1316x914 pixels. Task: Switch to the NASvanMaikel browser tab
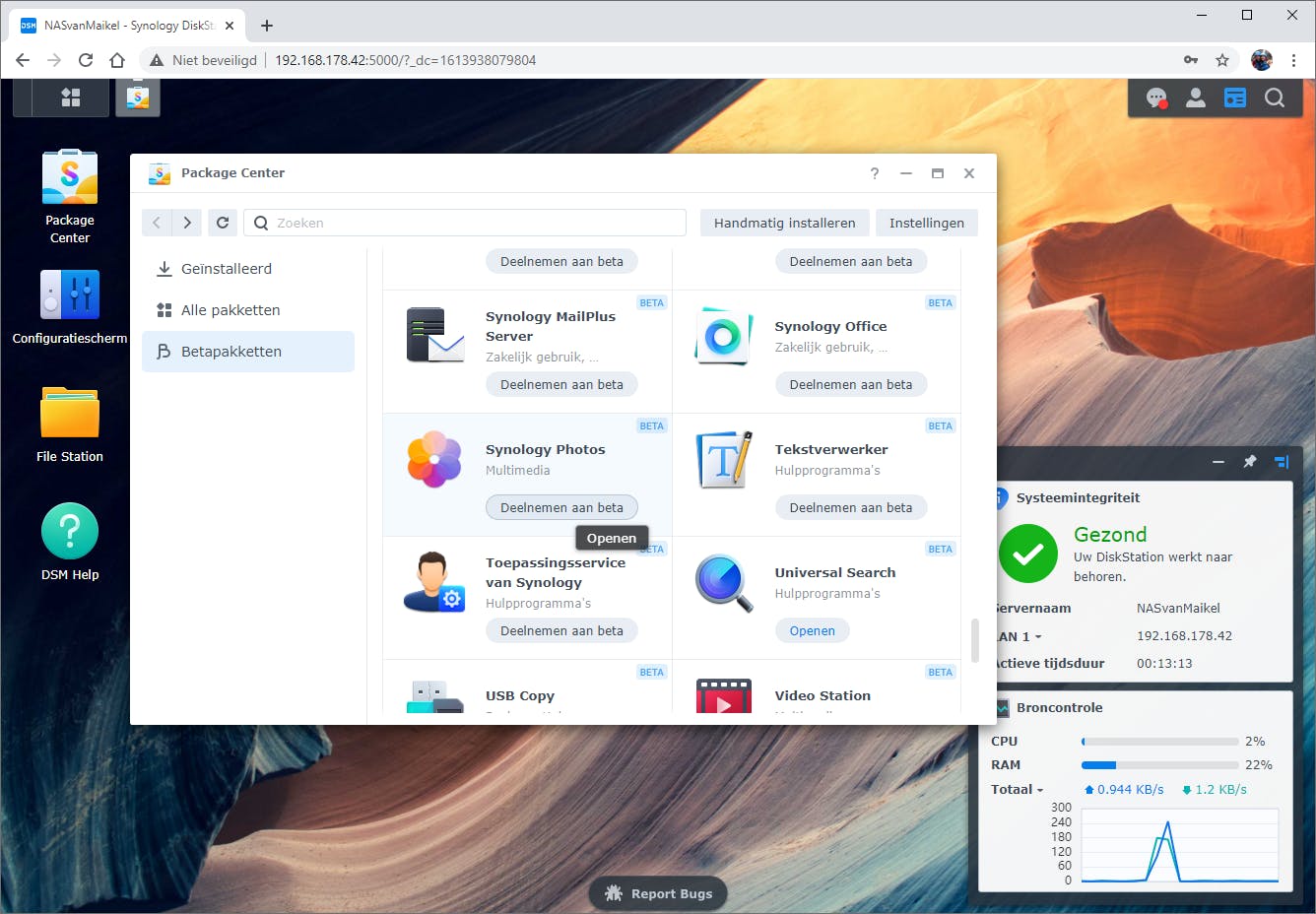126,26
